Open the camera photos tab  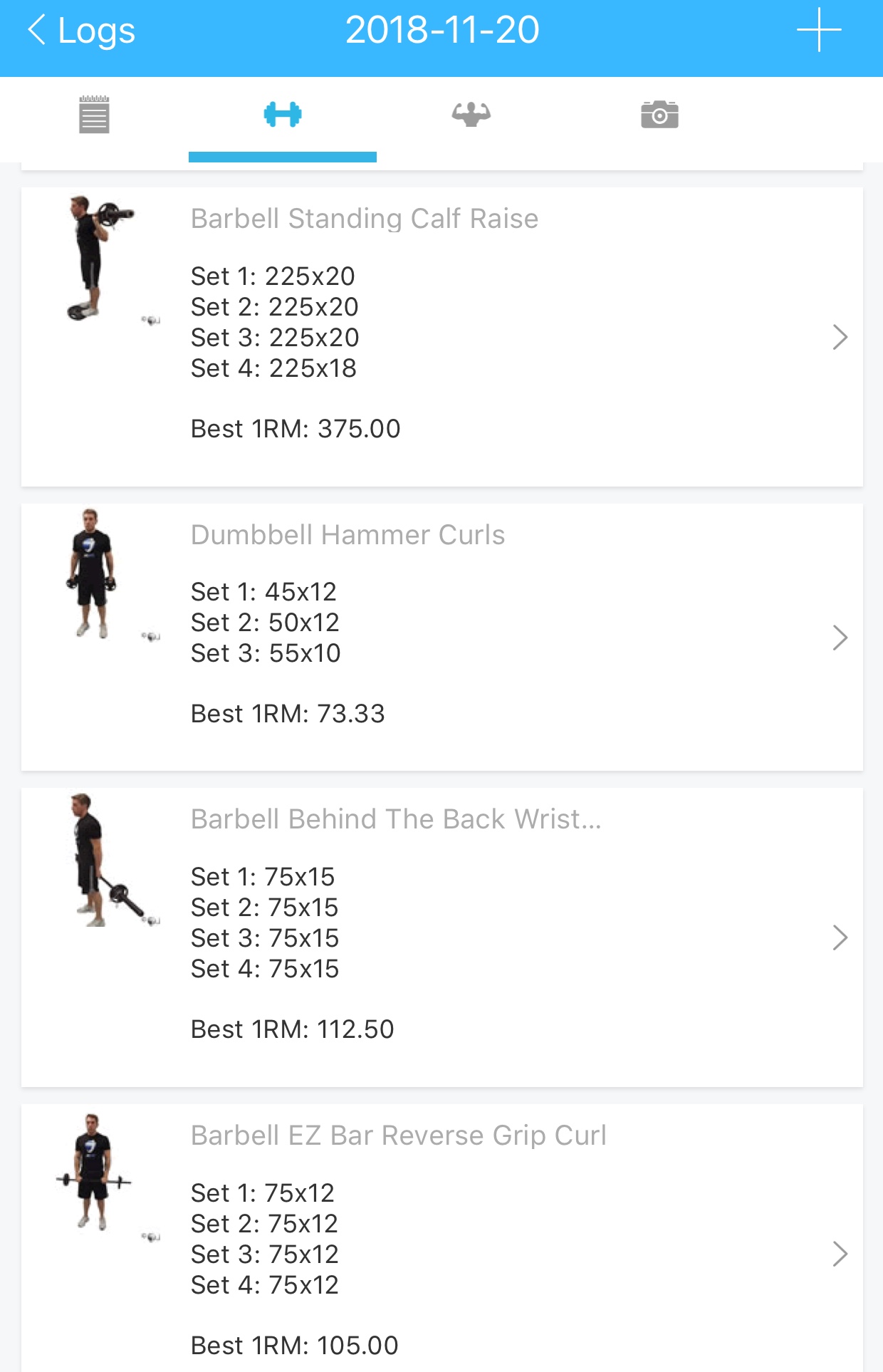pyautogui.click(x=659, y=115)
